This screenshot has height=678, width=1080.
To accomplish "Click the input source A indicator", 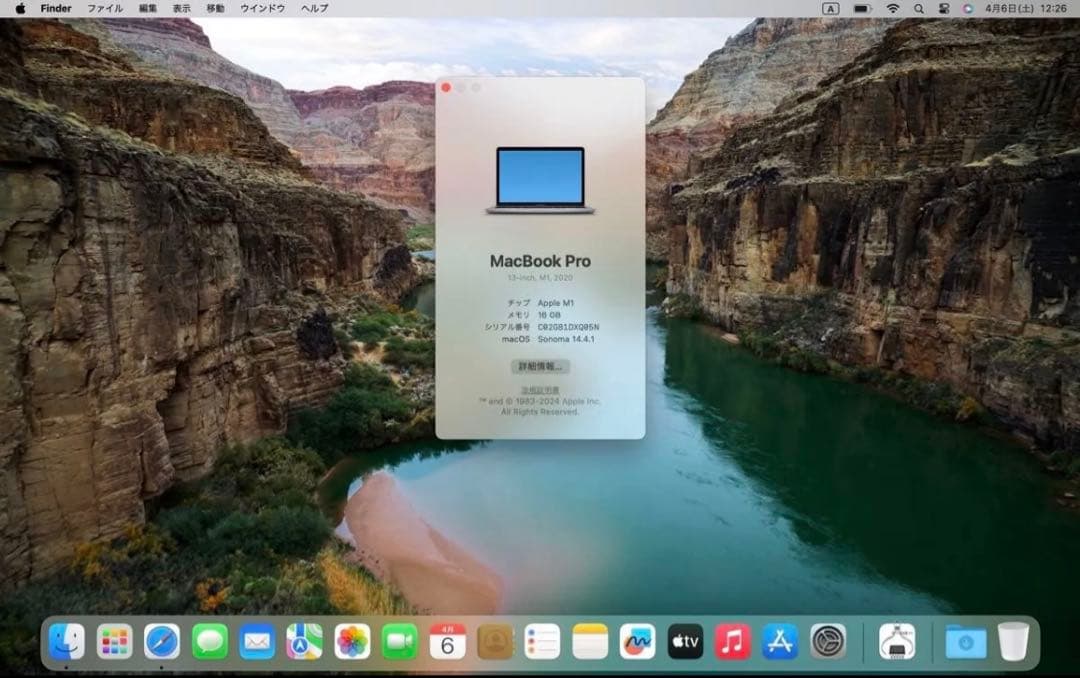I will point(831,8).
